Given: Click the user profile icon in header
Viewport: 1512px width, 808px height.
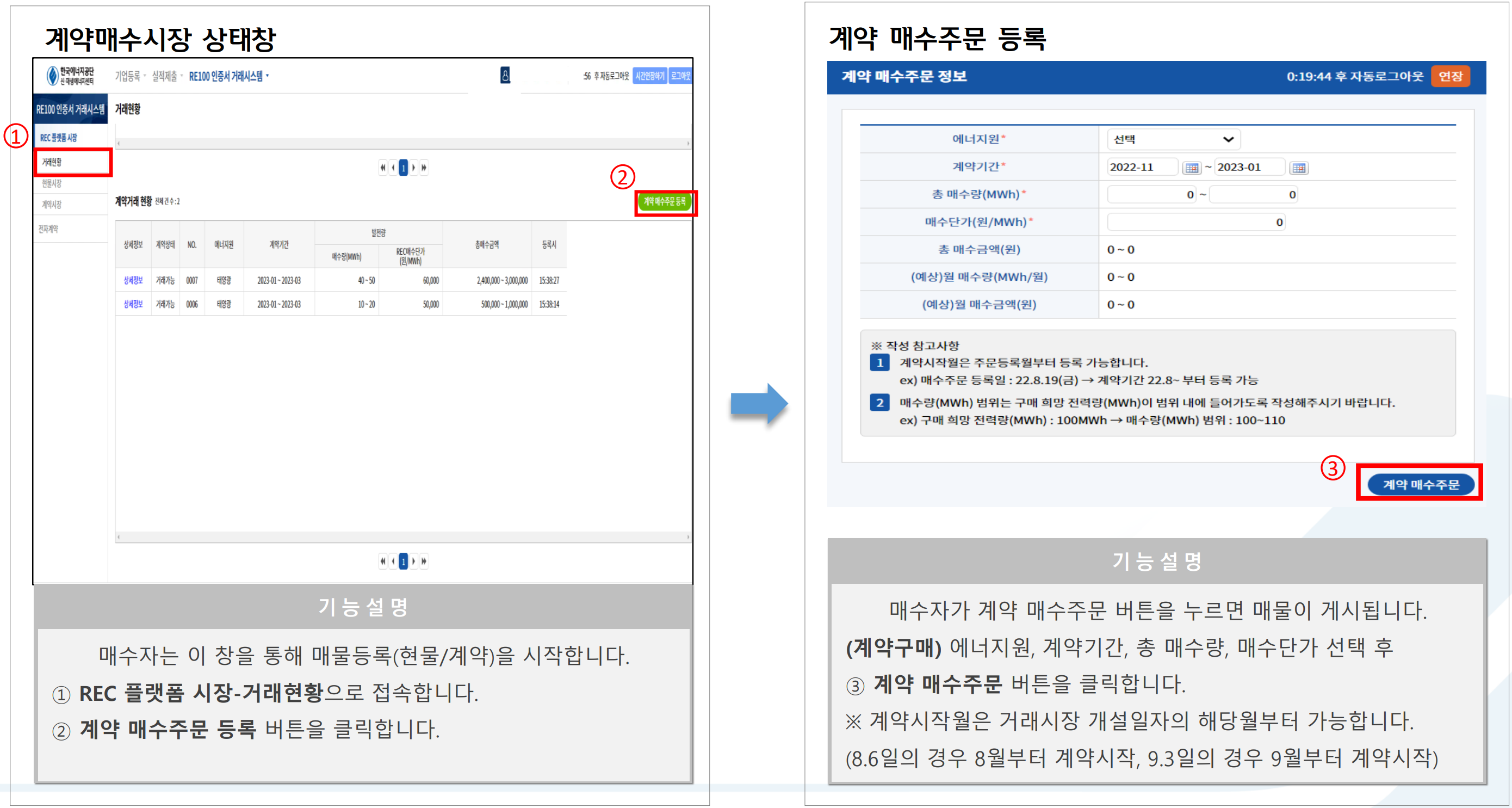Looking at the screenshot, I should pyautogui.click(x=505, y=75).
